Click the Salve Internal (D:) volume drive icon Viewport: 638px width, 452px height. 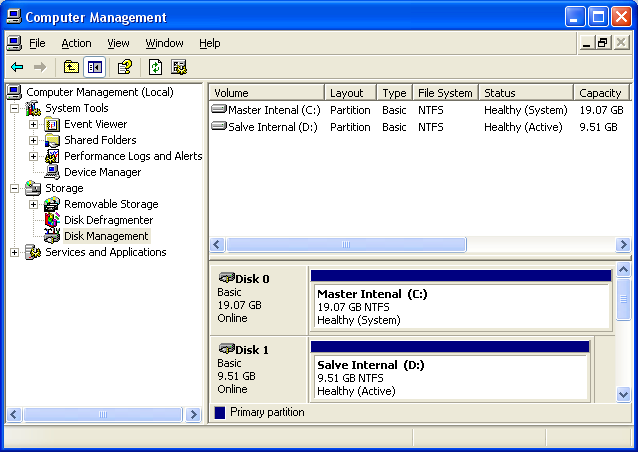219,126
